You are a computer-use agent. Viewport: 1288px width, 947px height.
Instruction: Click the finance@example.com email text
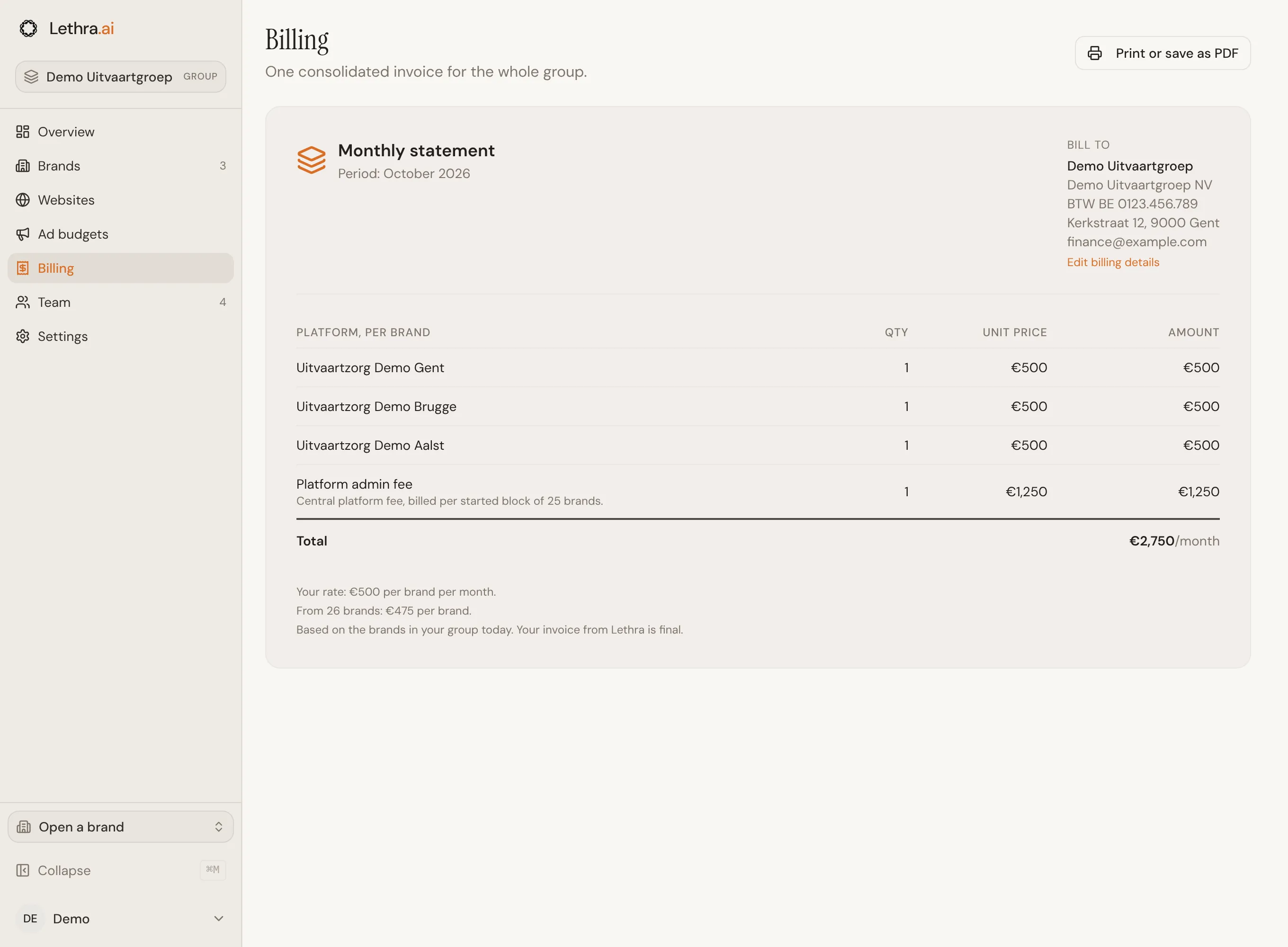click(x=1136, y=242)
